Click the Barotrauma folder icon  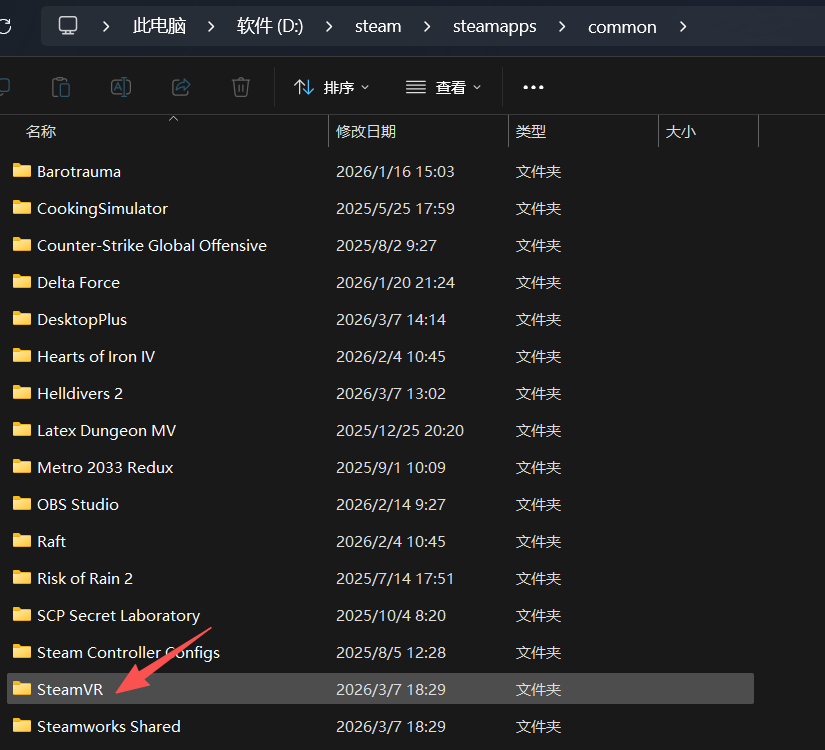[22, 171]
